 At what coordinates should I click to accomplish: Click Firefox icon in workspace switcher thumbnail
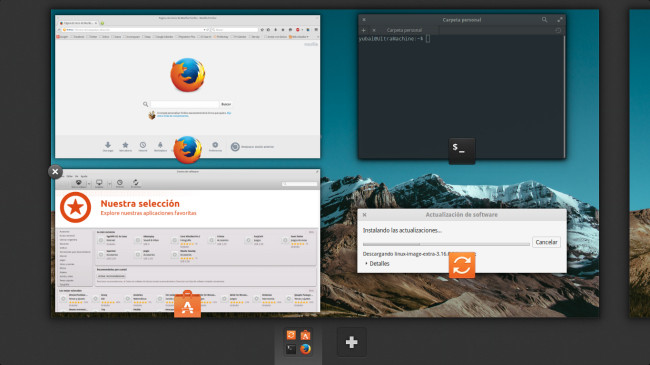click(x=306, y=349)
